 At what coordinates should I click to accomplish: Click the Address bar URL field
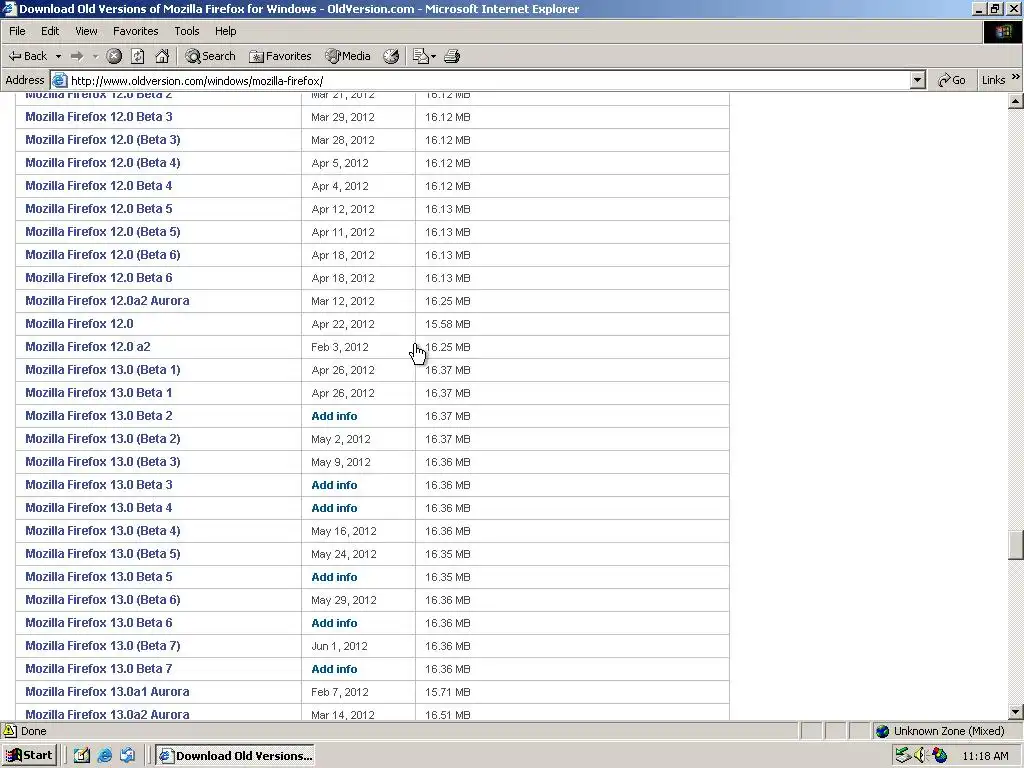489,80
